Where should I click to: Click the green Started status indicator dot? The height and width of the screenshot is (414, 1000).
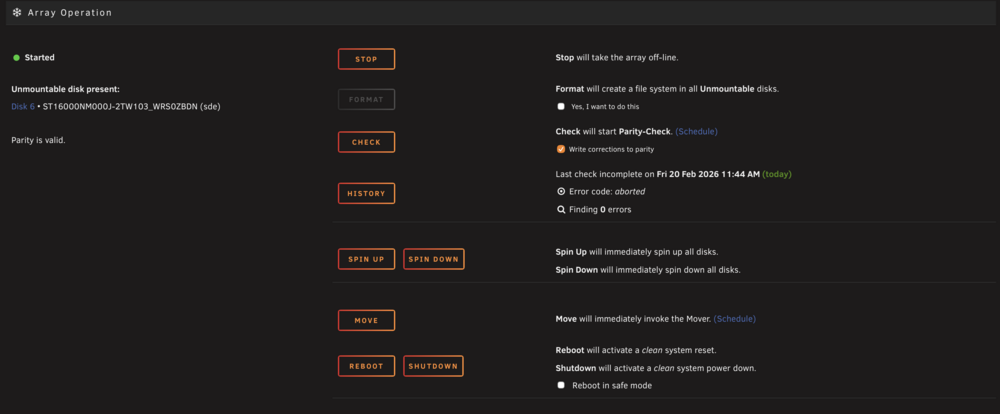click(17, 57)
